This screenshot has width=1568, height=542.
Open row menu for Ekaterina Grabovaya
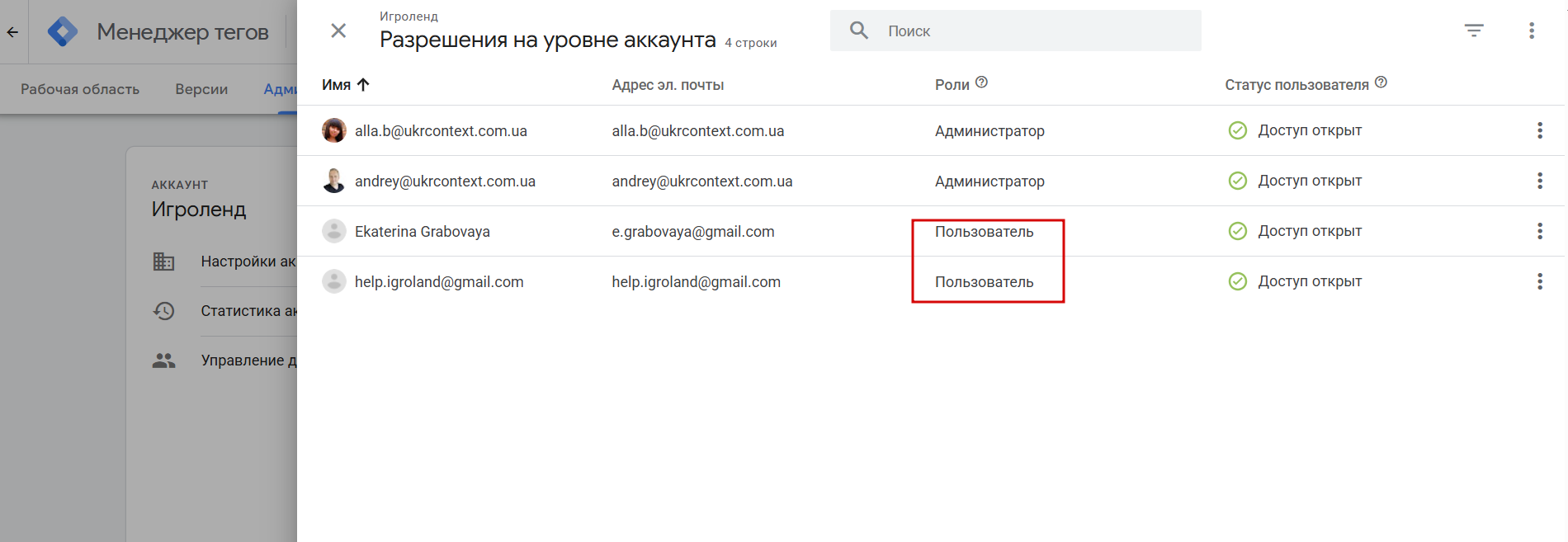1540,231
